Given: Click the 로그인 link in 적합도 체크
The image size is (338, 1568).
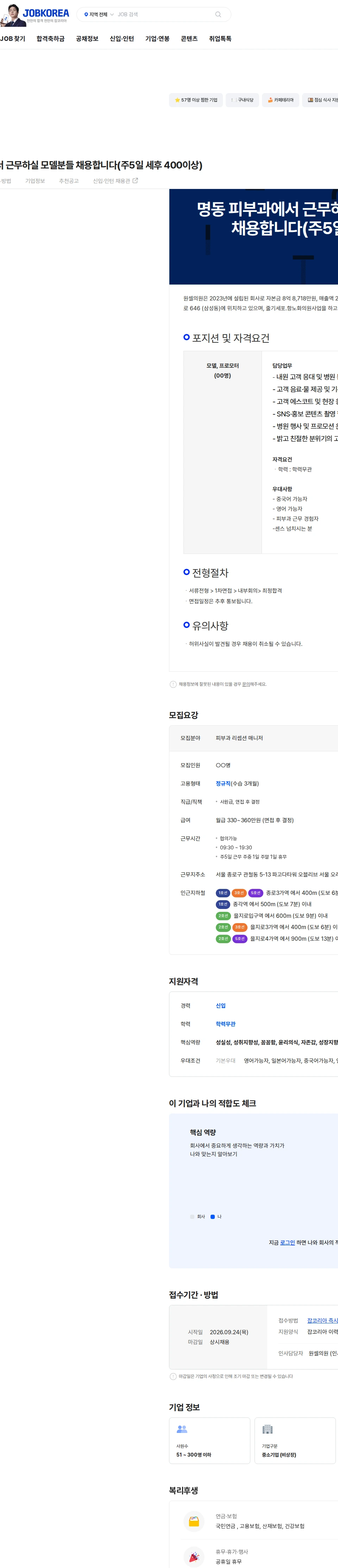Looking at the screenshot, I should coord(288,1242).
